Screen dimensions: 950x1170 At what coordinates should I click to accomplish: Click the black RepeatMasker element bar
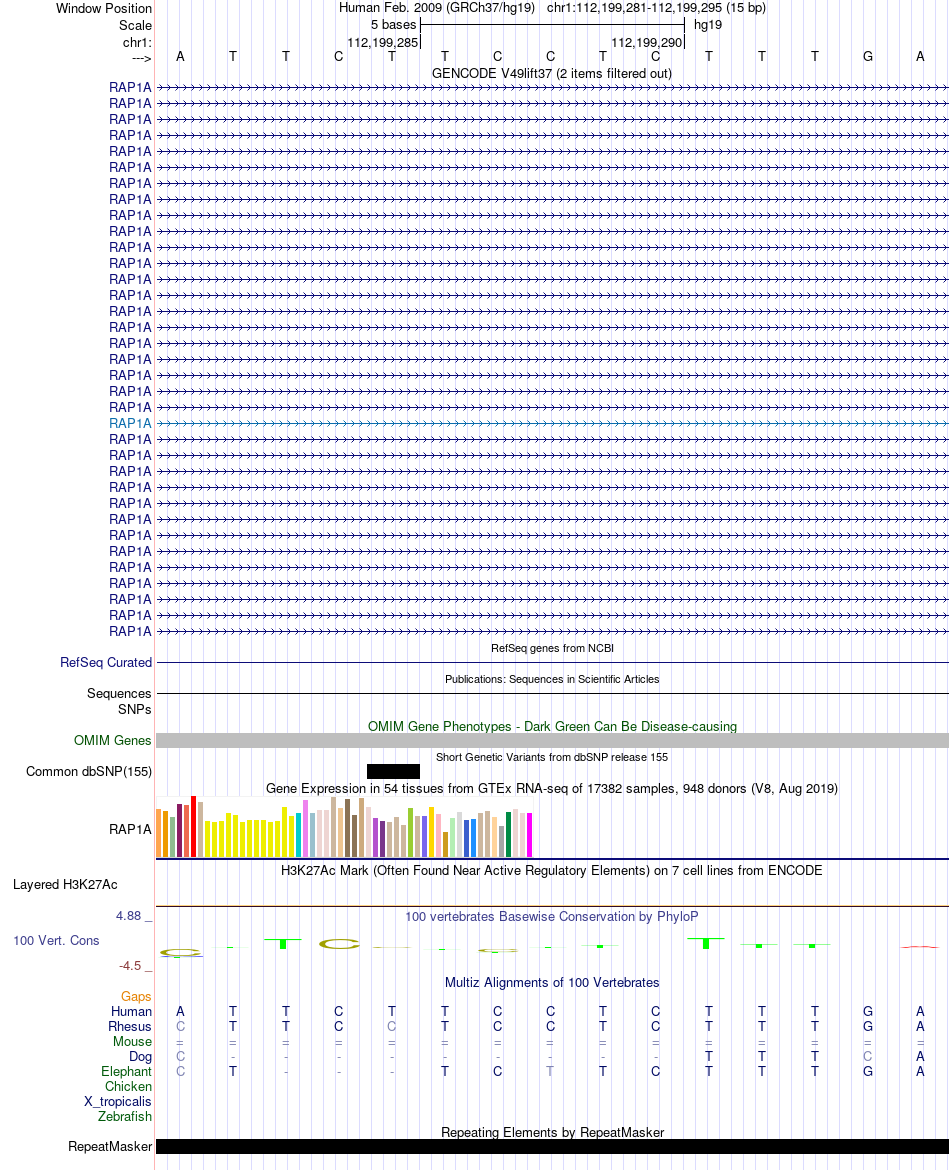click(552, 1147)
